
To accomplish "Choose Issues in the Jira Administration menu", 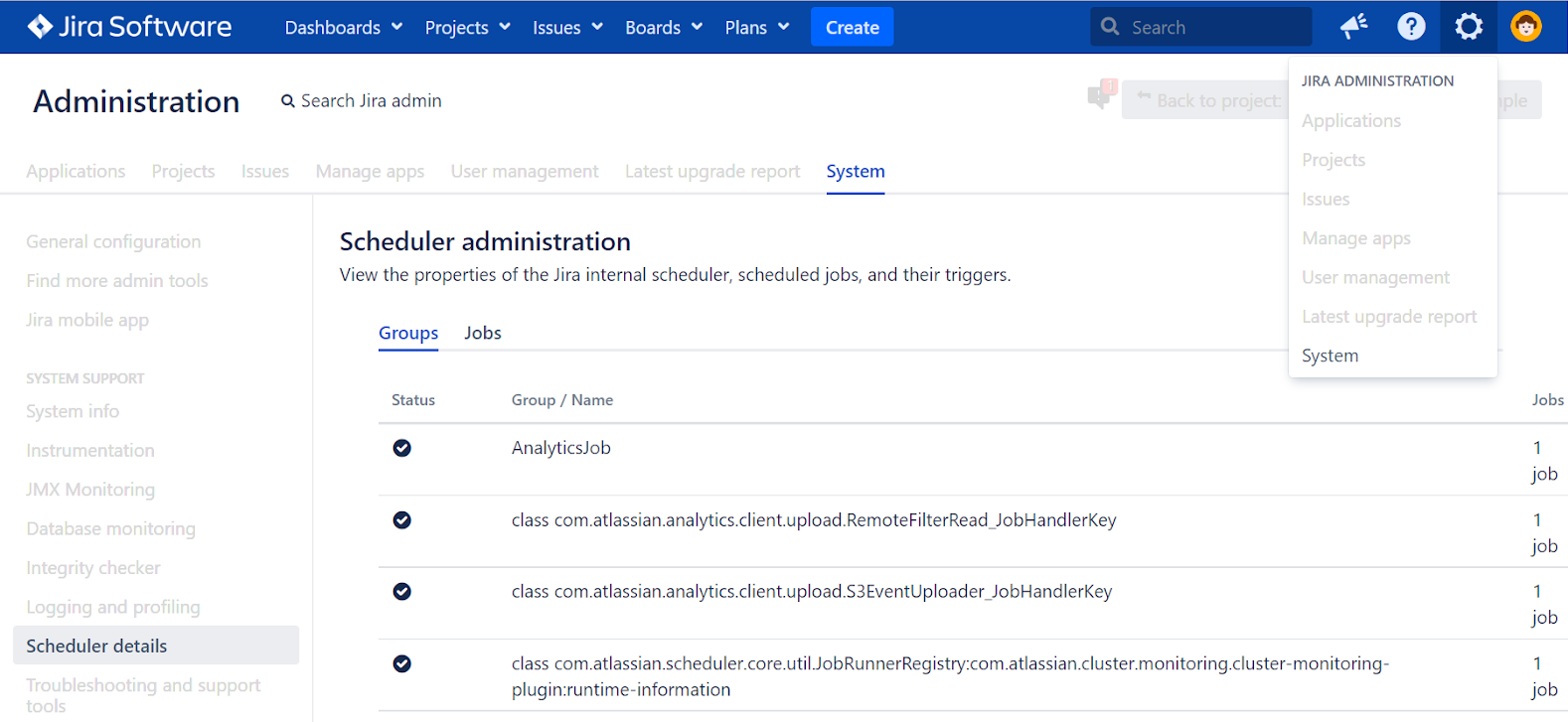I will coord(1326,200).
